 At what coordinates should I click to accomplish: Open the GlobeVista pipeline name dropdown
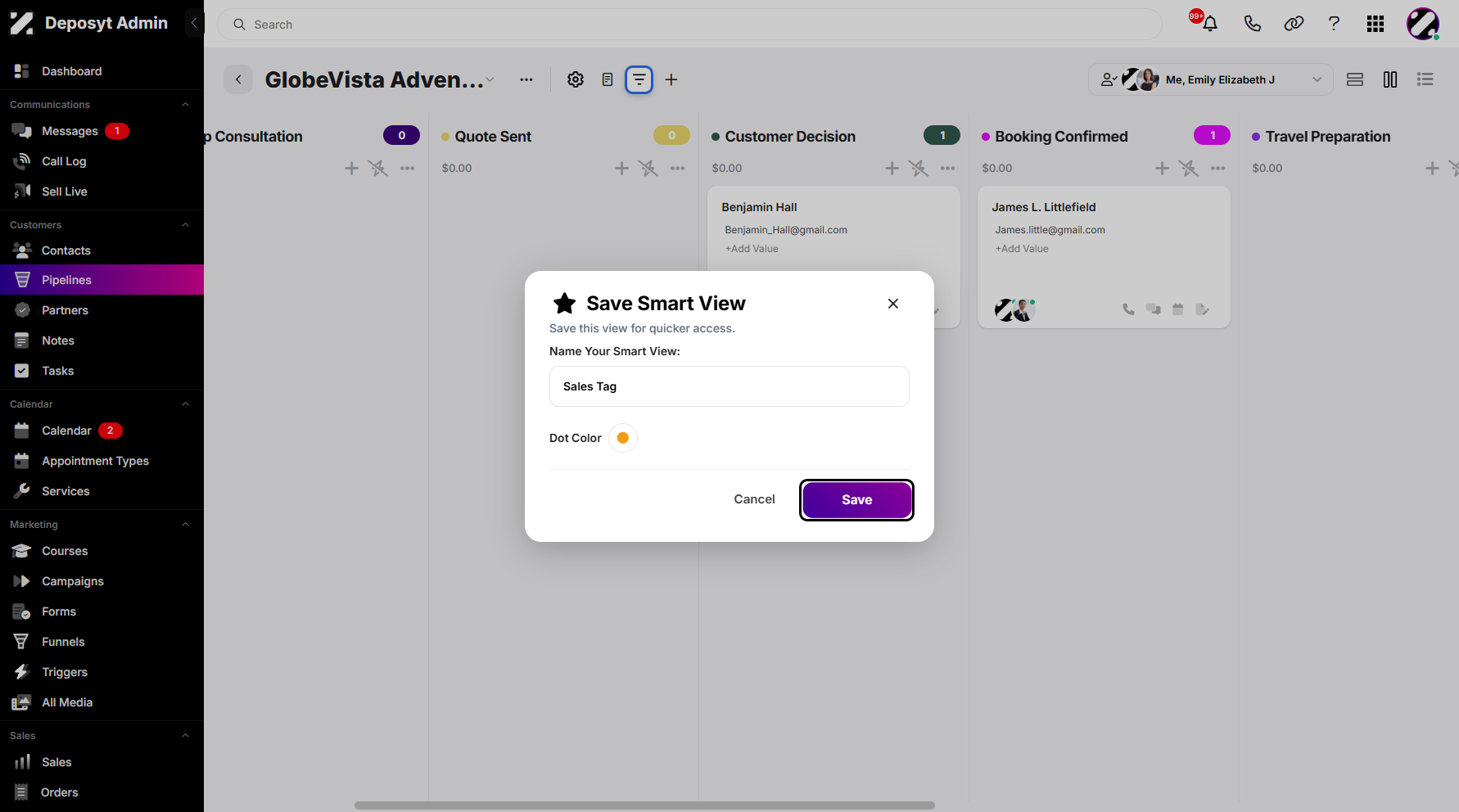pos(490,79)
